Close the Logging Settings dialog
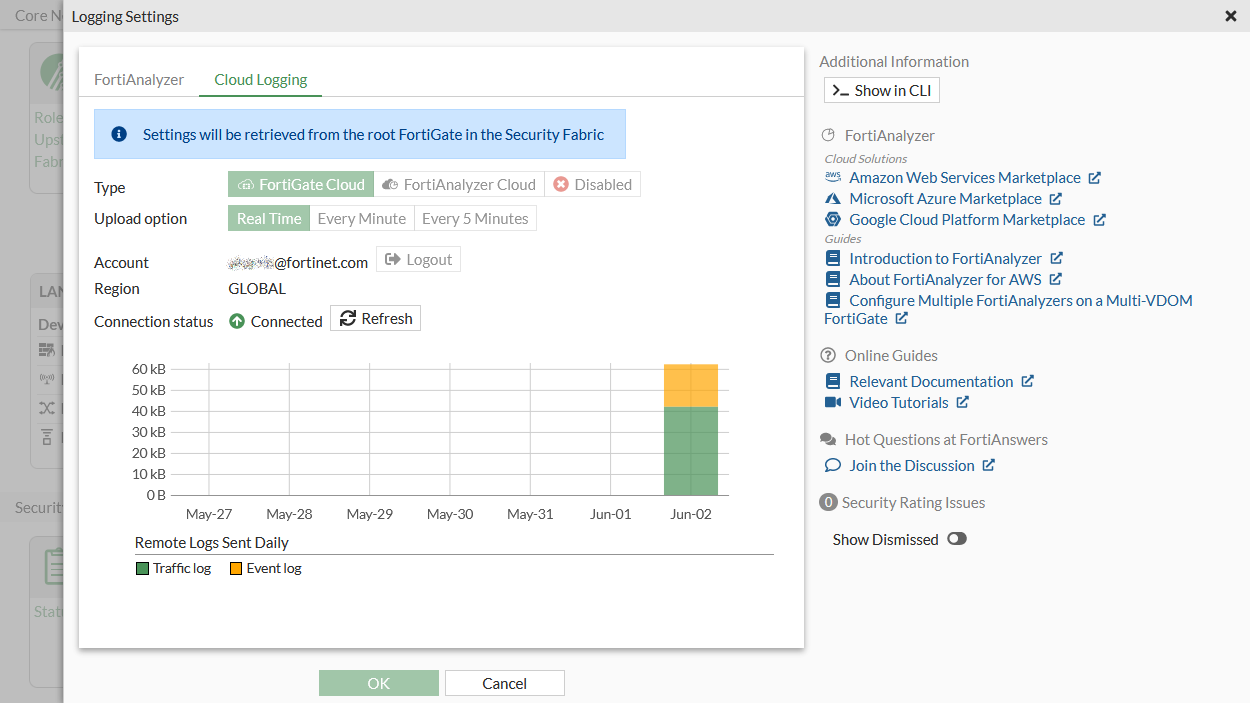 click(x=1230, y=16)
